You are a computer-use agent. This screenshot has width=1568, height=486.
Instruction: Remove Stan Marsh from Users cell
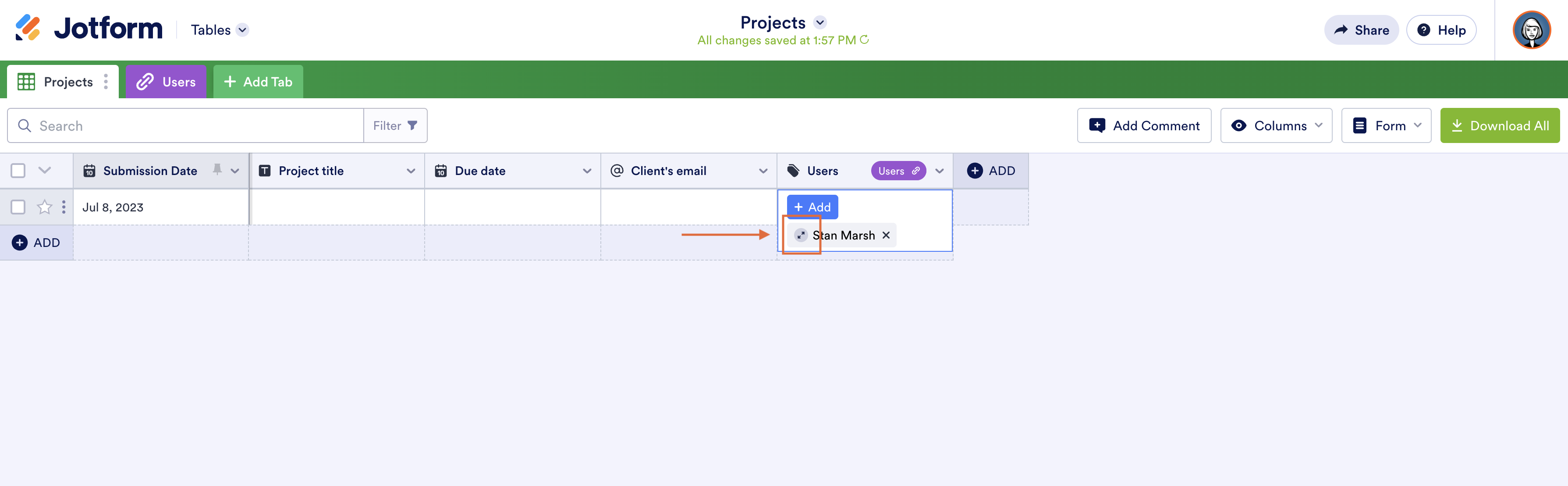886,235
